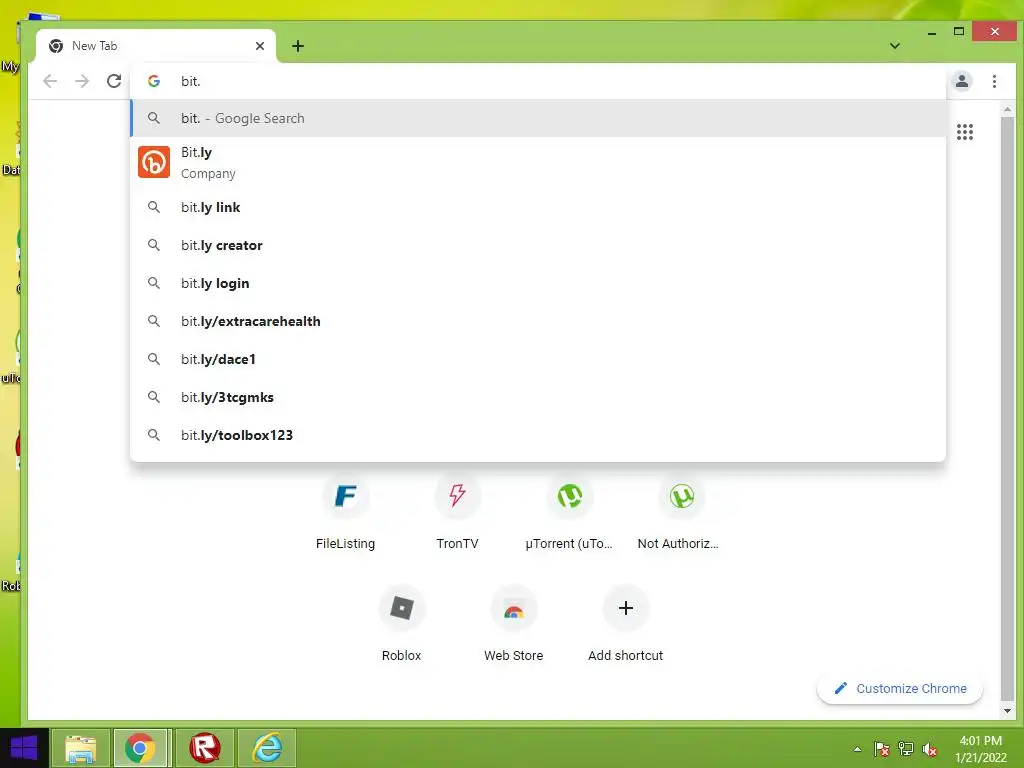Show hidden system tray icons

tap(857, 749)
